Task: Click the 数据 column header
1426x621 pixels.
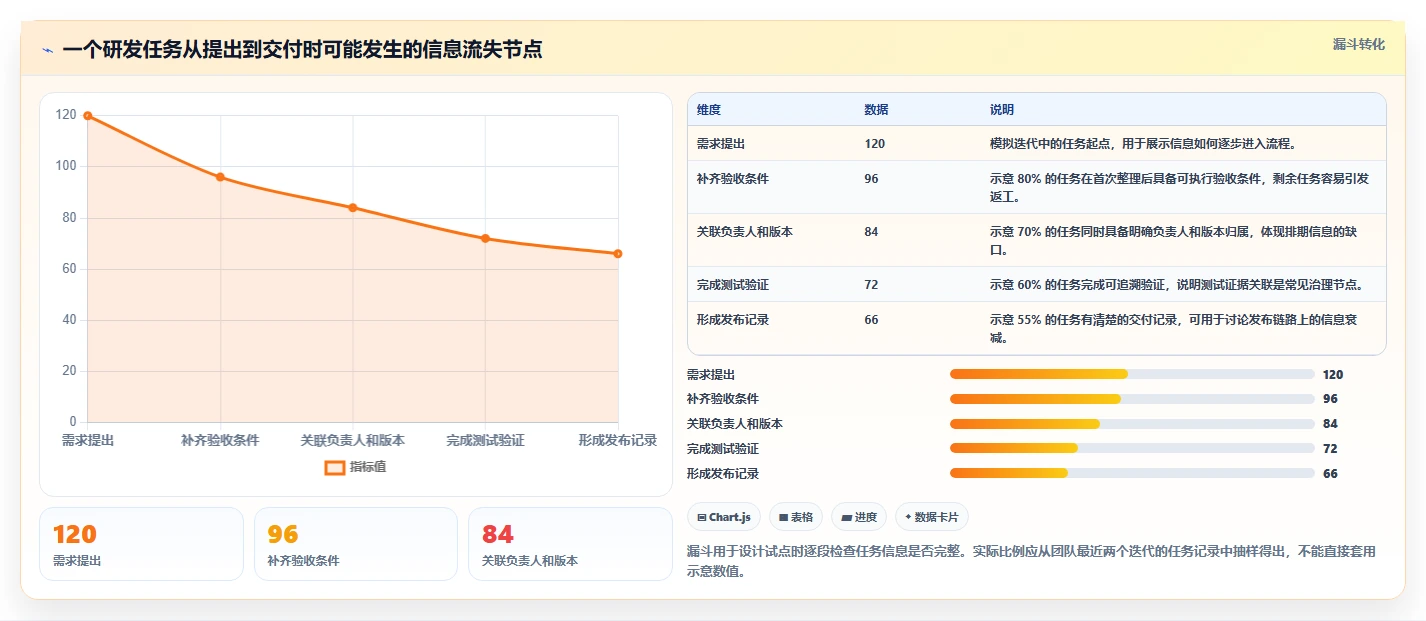Action: (x=876, y=110)
